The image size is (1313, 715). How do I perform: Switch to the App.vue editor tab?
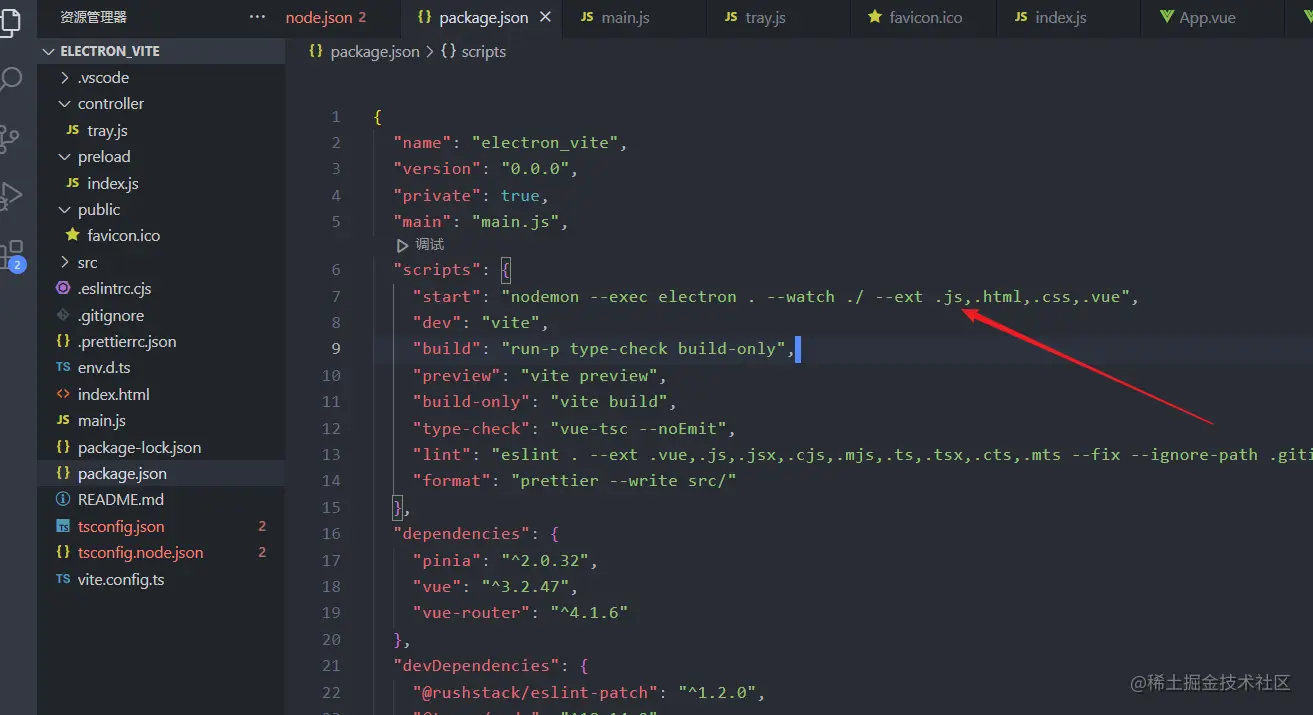1198,17
